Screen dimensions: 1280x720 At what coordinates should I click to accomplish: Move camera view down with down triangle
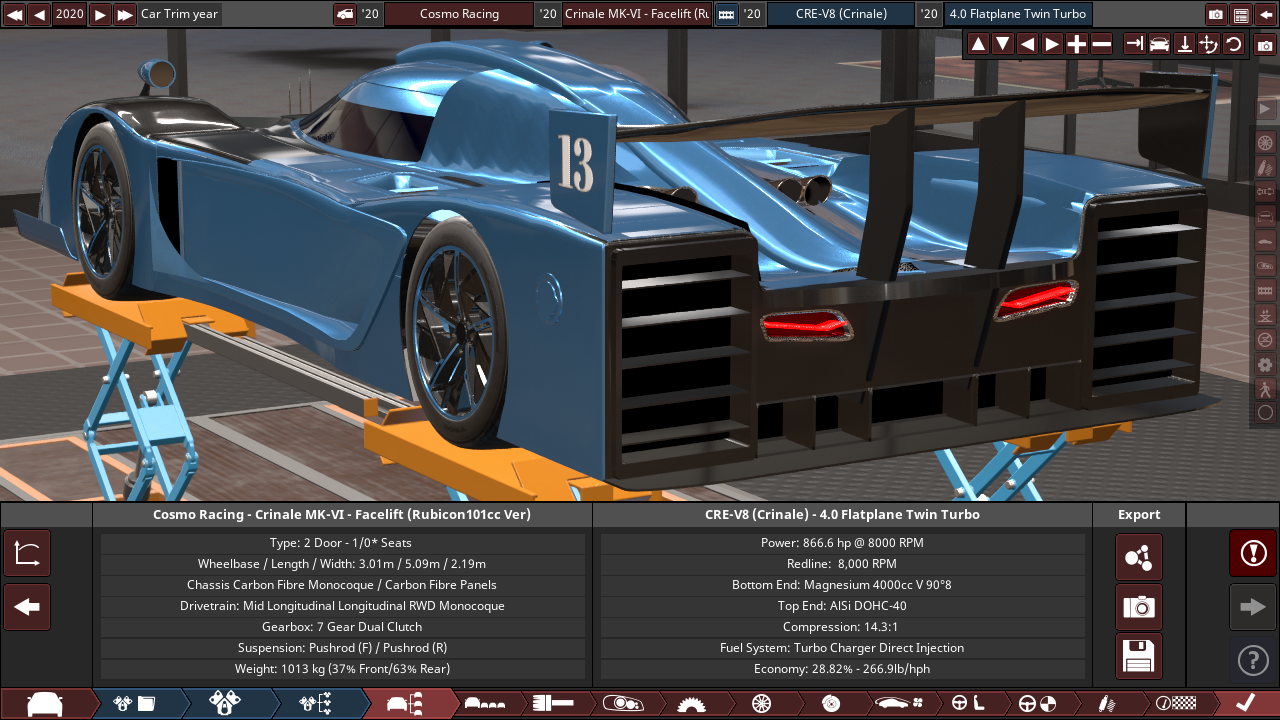pos(1003,43)
